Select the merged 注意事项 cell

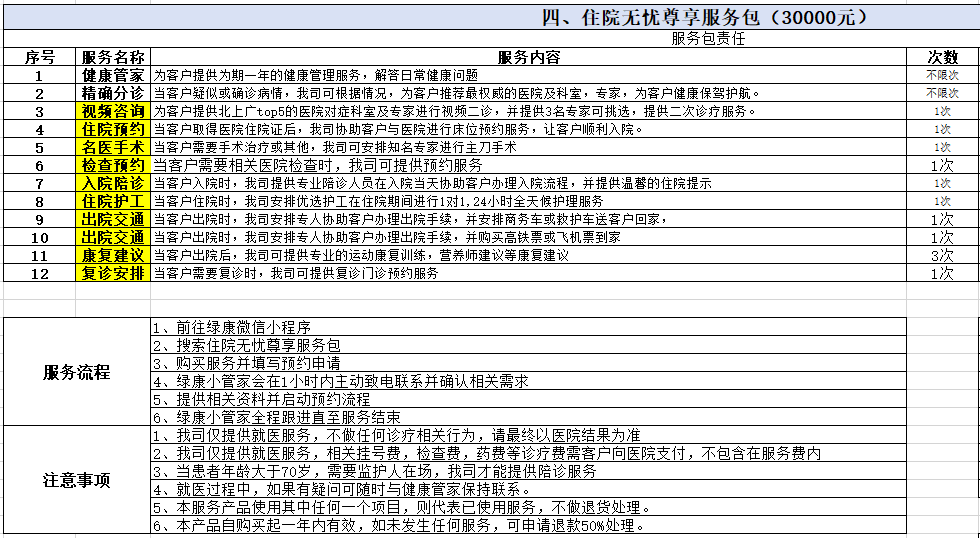tap(76, 480)
